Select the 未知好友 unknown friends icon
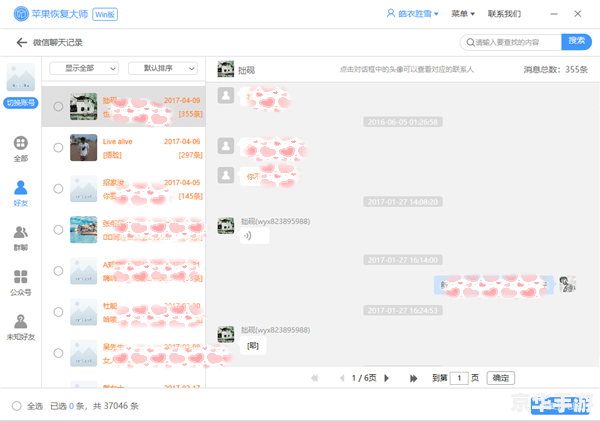 click(21, 321)
